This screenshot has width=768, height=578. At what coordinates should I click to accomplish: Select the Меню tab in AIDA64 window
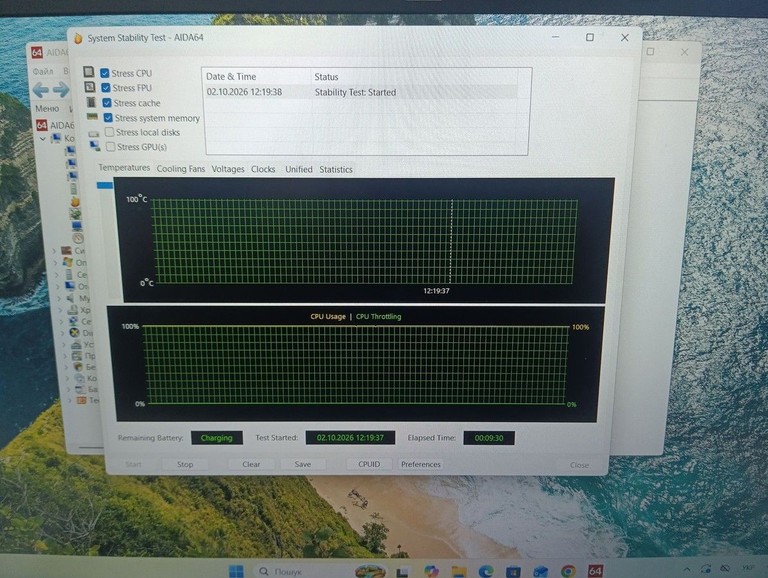pos(47,108)
